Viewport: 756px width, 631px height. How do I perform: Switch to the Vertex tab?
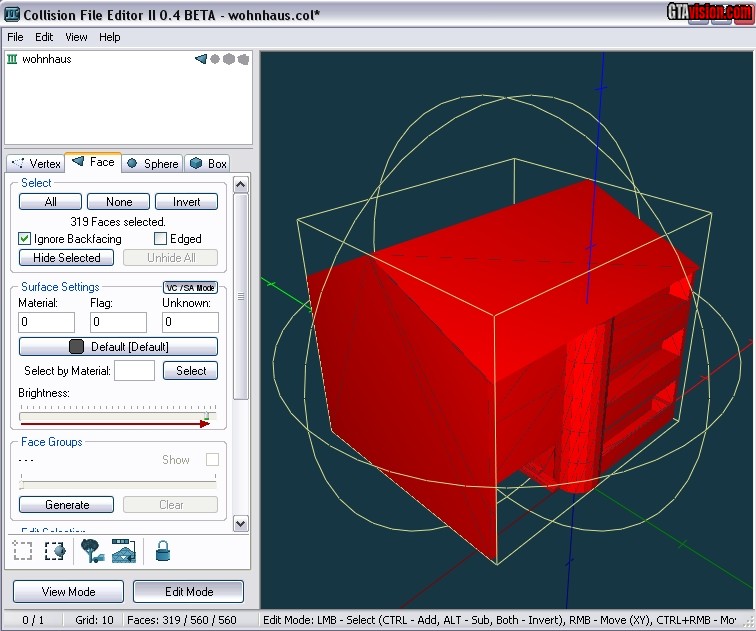36,163
